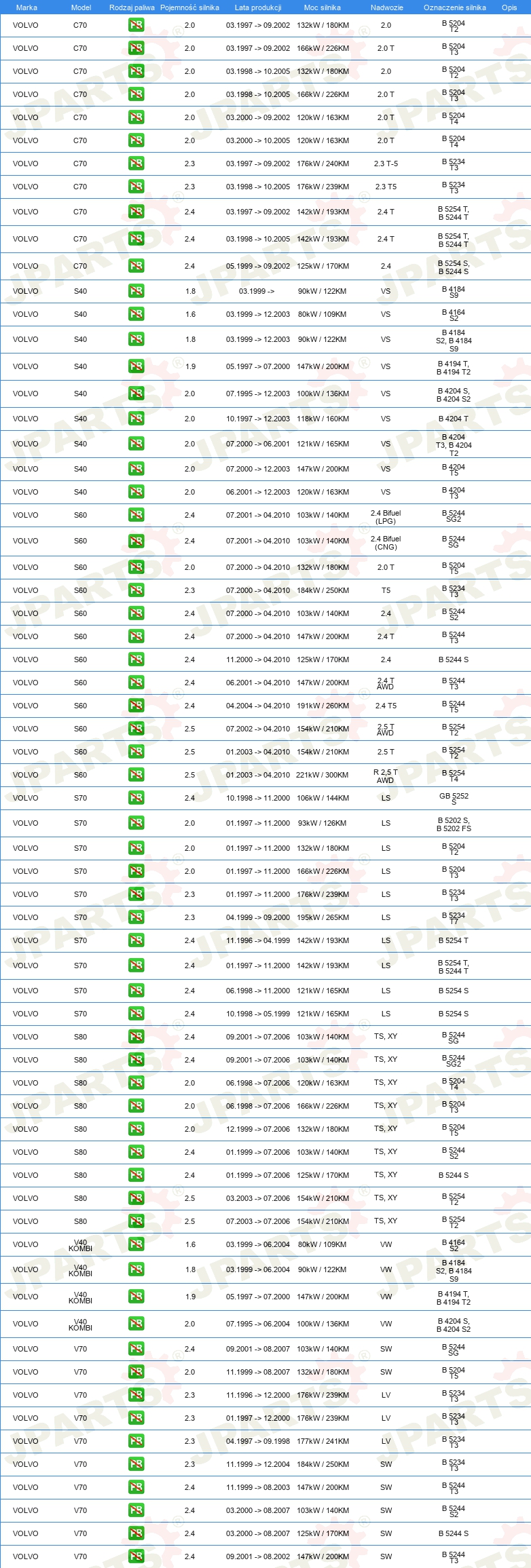Click petrol fuel icon in C70 132kW 03.1997 row
Image resolution: width=531 pixels, height=1568 pixels.
coord(136,25)
